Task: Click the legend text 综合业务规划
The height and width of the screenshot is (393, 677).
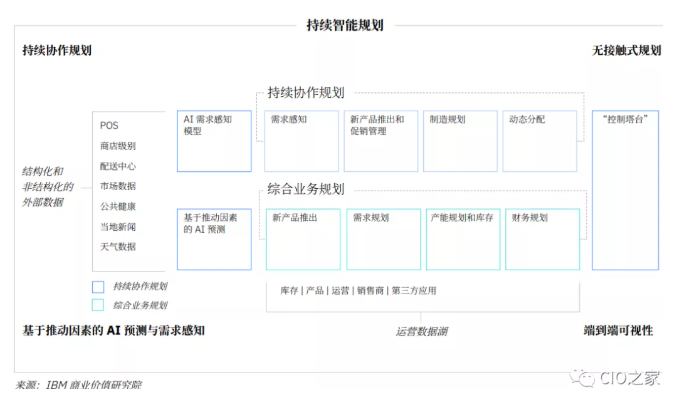Action: click(x=140, y=305)
